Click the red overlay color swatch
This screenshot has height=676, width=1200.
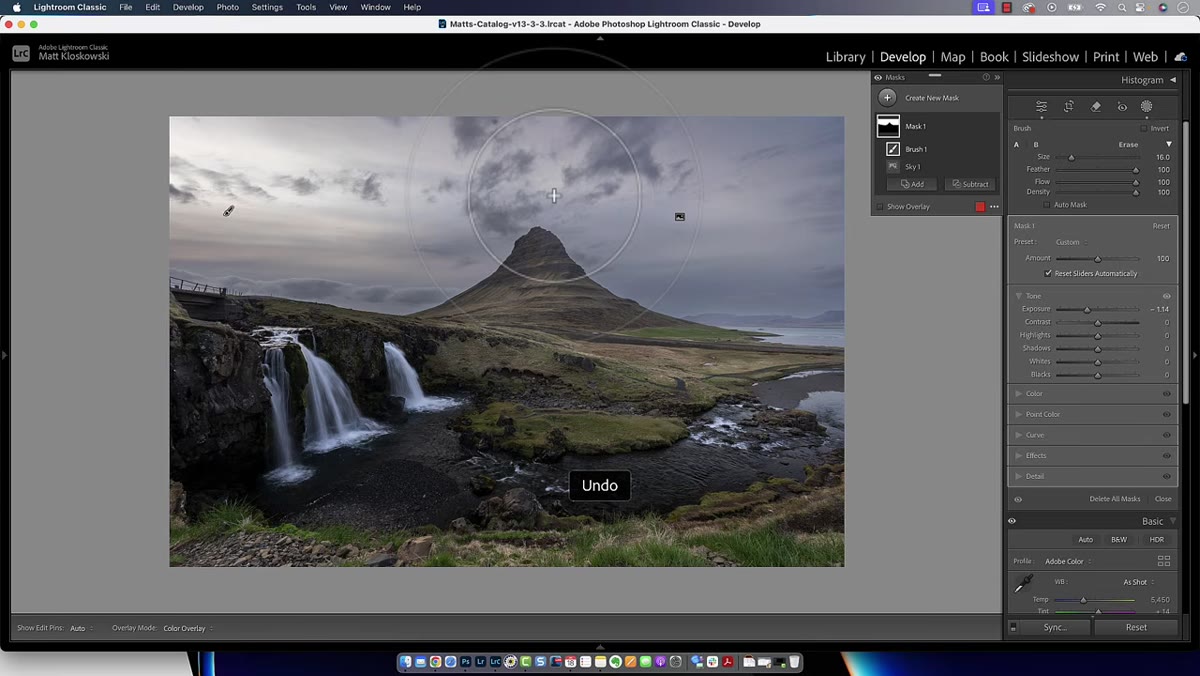980,207
